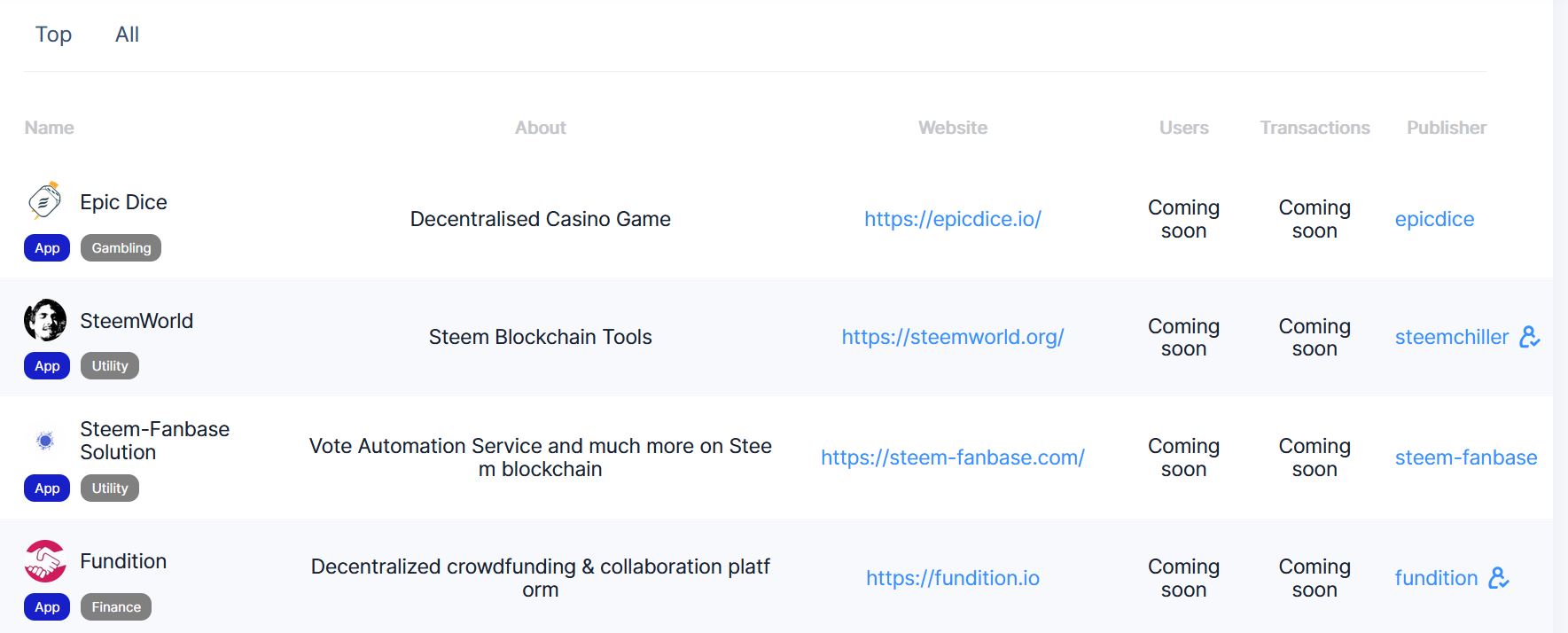Switch to the All tab

127,34
